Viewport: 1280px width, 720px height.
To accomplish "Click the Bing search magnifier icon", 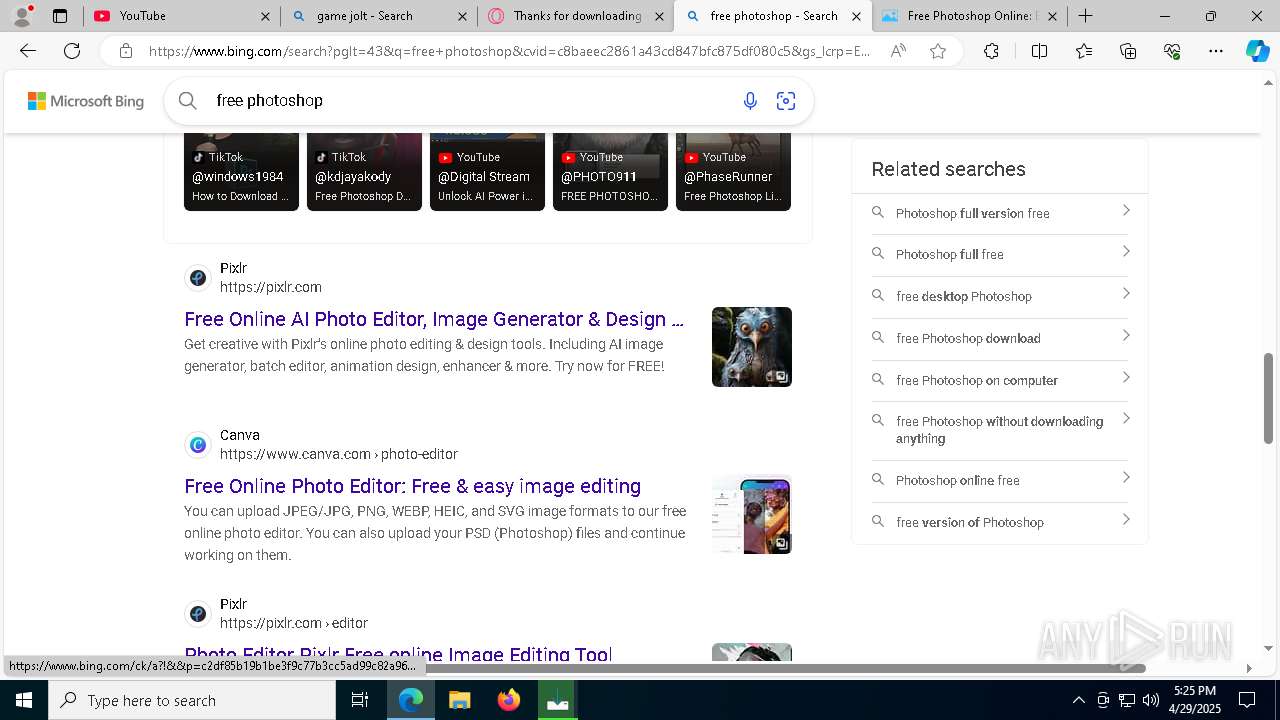I will click(x=187, y=100).
